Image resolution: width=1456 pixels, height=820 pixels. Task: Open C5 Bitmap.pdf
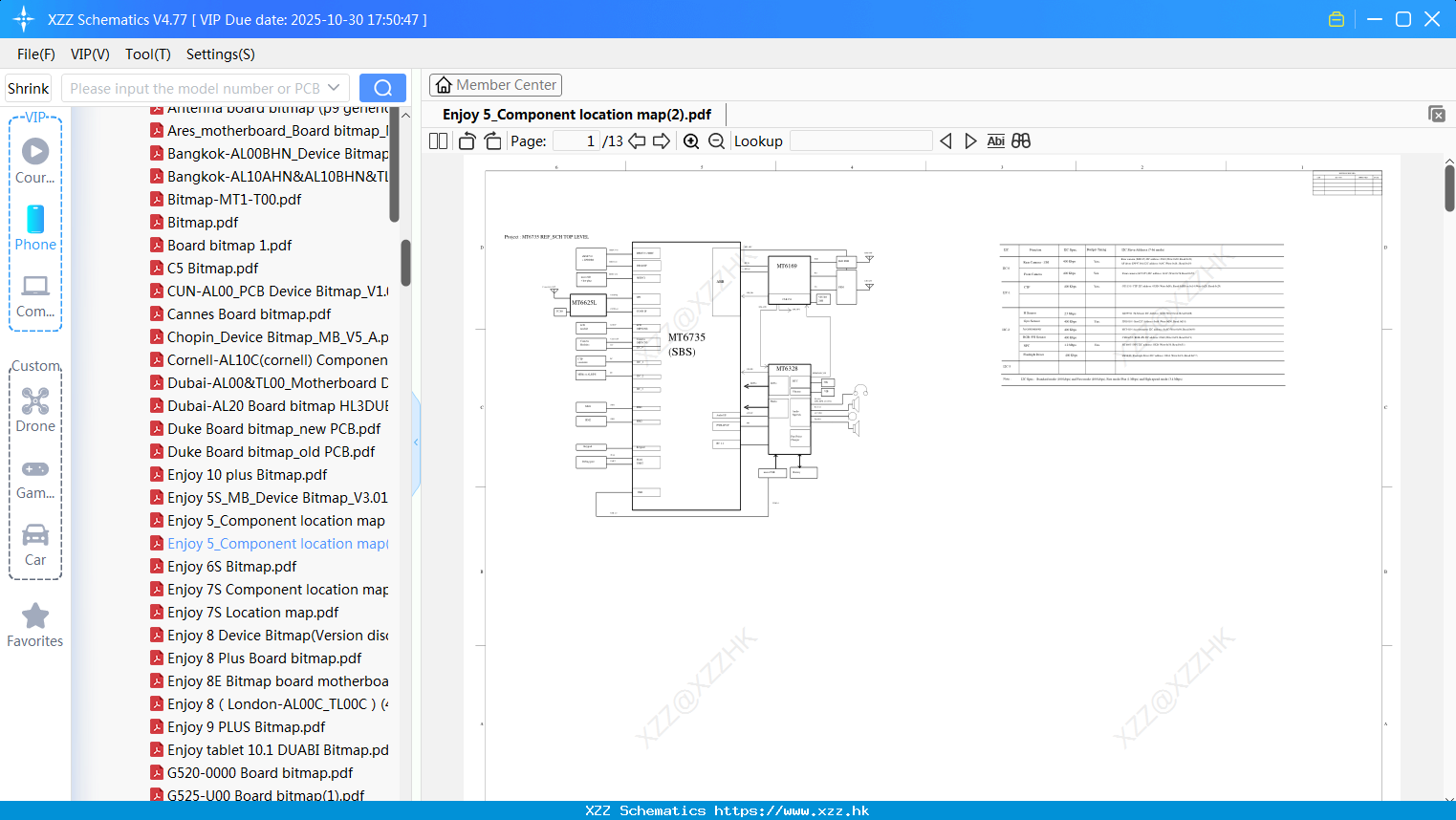pyautogui.click(x=204, y=268)
